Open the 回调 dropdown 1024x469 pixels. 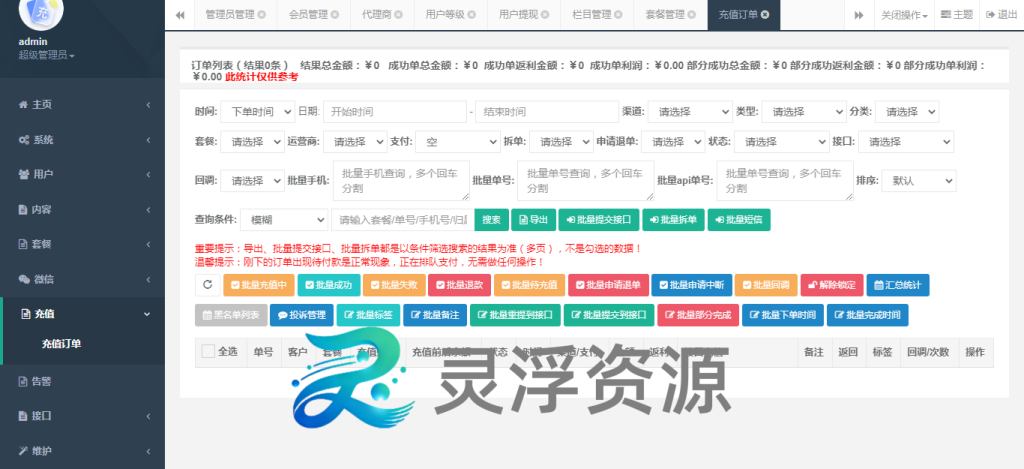coord(252,181)
